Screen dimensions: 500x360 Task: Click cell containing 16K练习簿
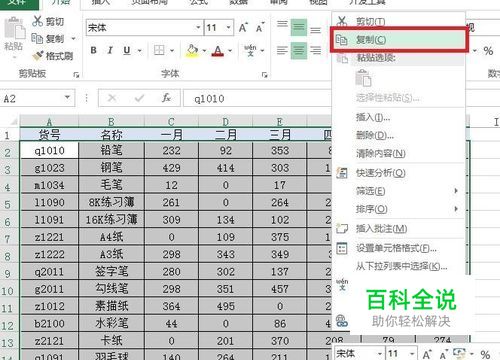click(x=112, y=219)
